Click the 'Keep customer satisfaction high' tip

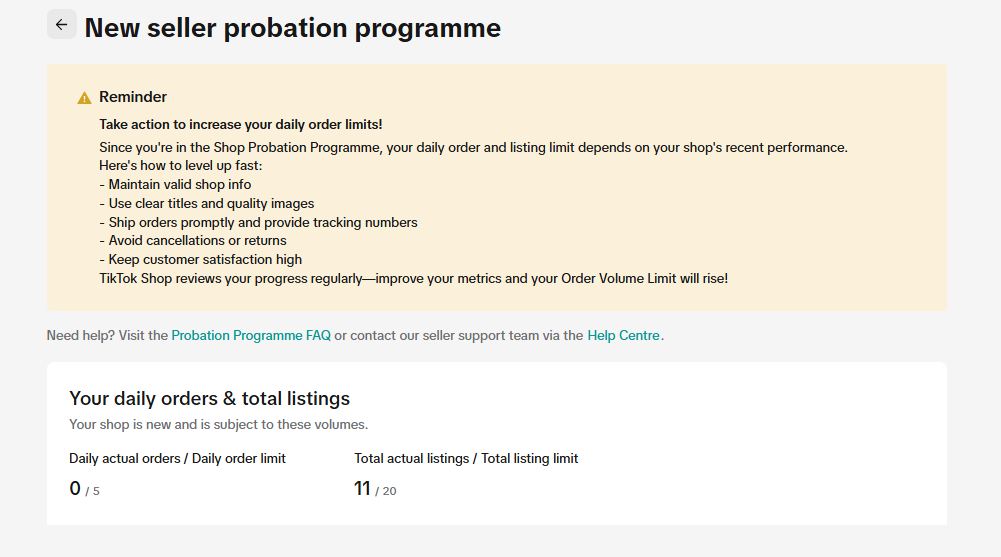click(x=200, y=260)
